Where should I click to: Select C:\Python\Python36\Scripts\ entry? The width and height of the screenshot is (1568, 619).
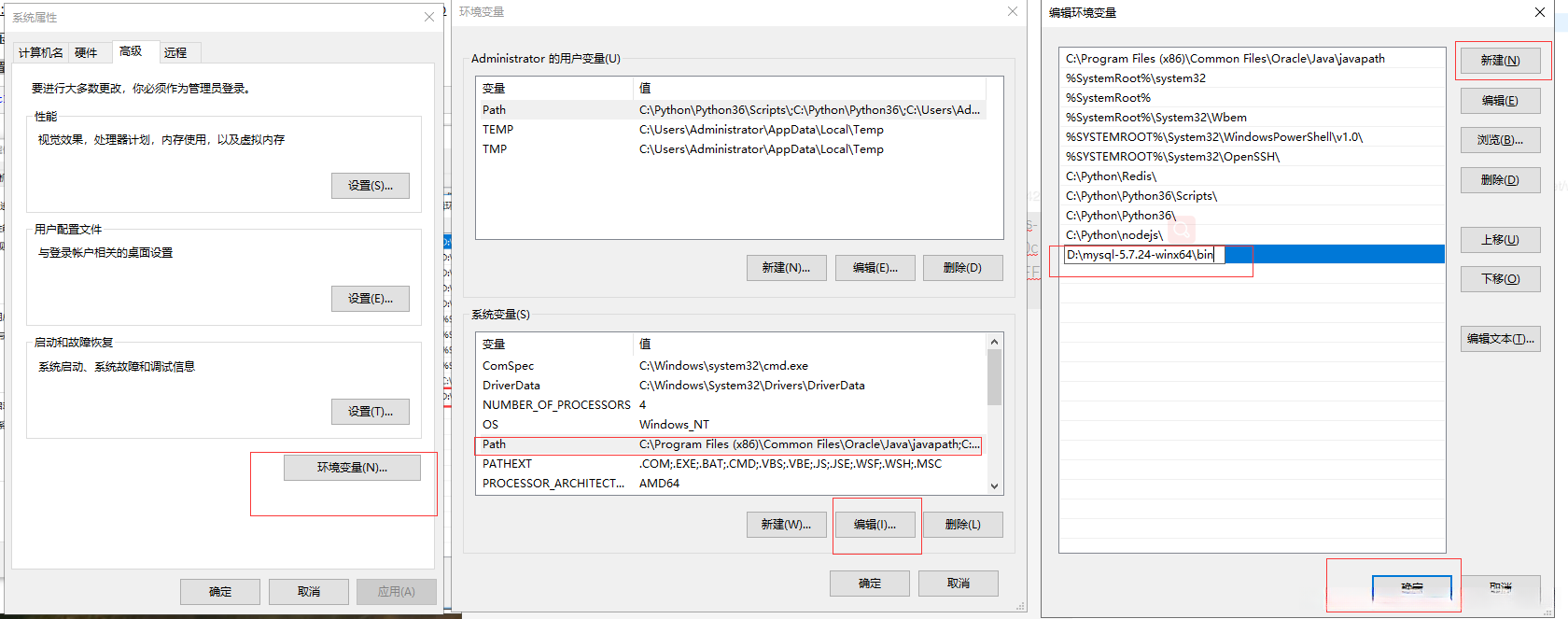1253,196
